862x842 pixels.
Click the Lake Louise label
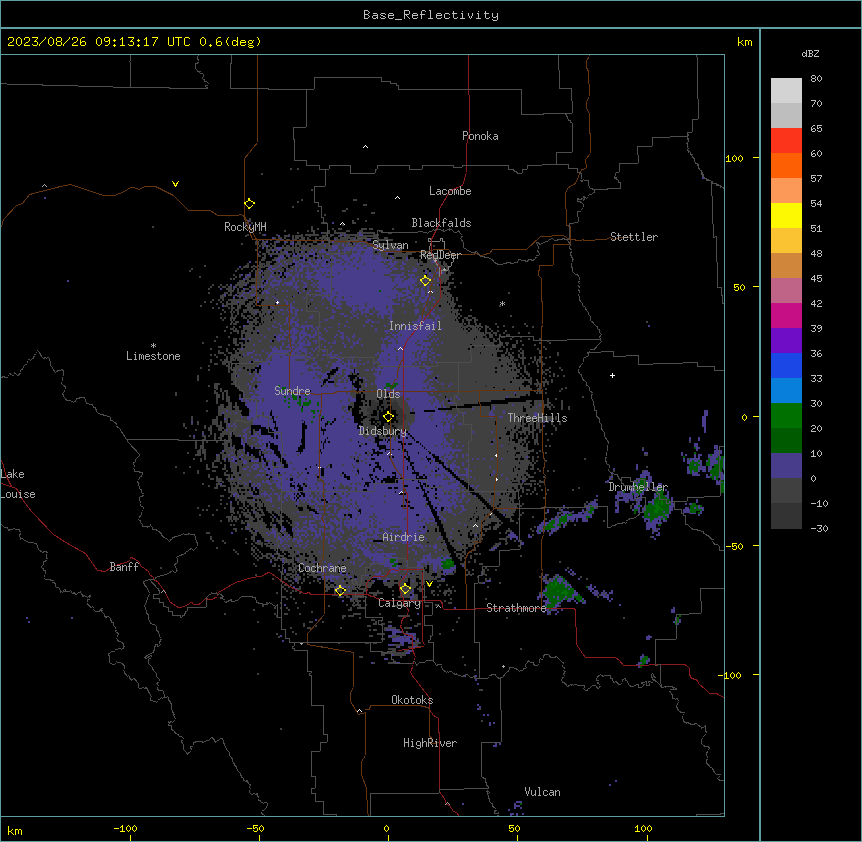pos(18,484)
